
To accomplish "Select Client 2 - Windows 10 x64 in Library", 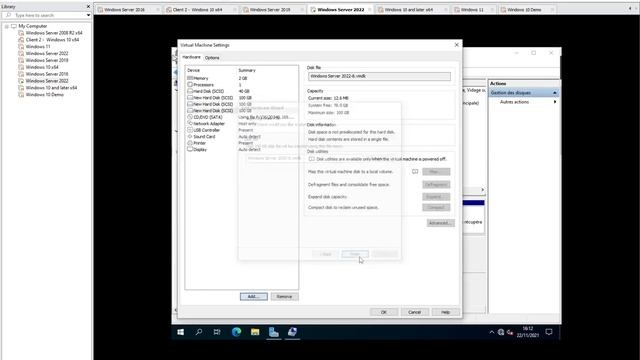I will [52, 40].
